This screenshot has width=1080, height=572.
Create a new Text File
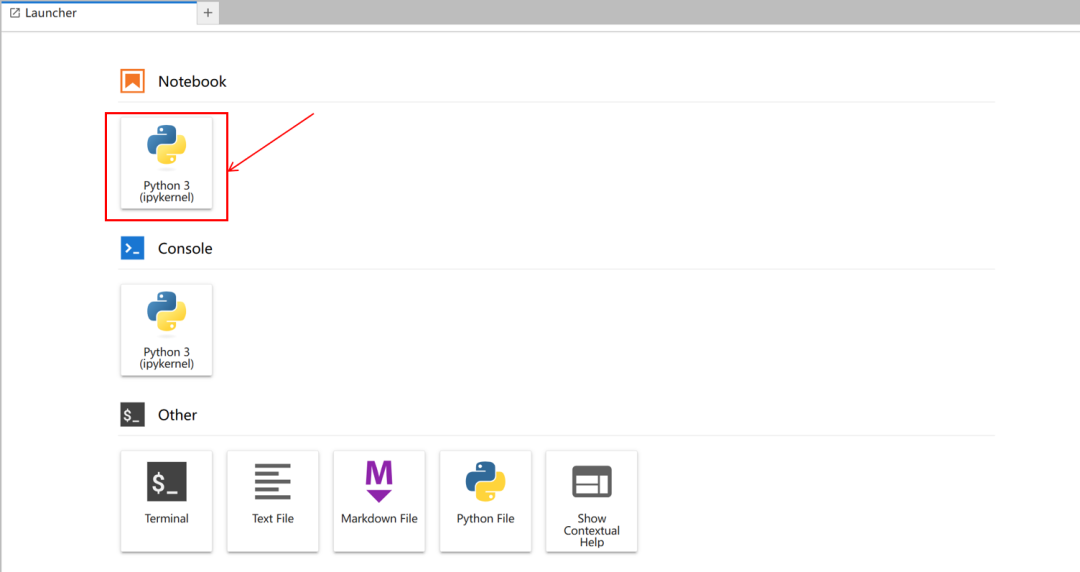coord(273,501)
